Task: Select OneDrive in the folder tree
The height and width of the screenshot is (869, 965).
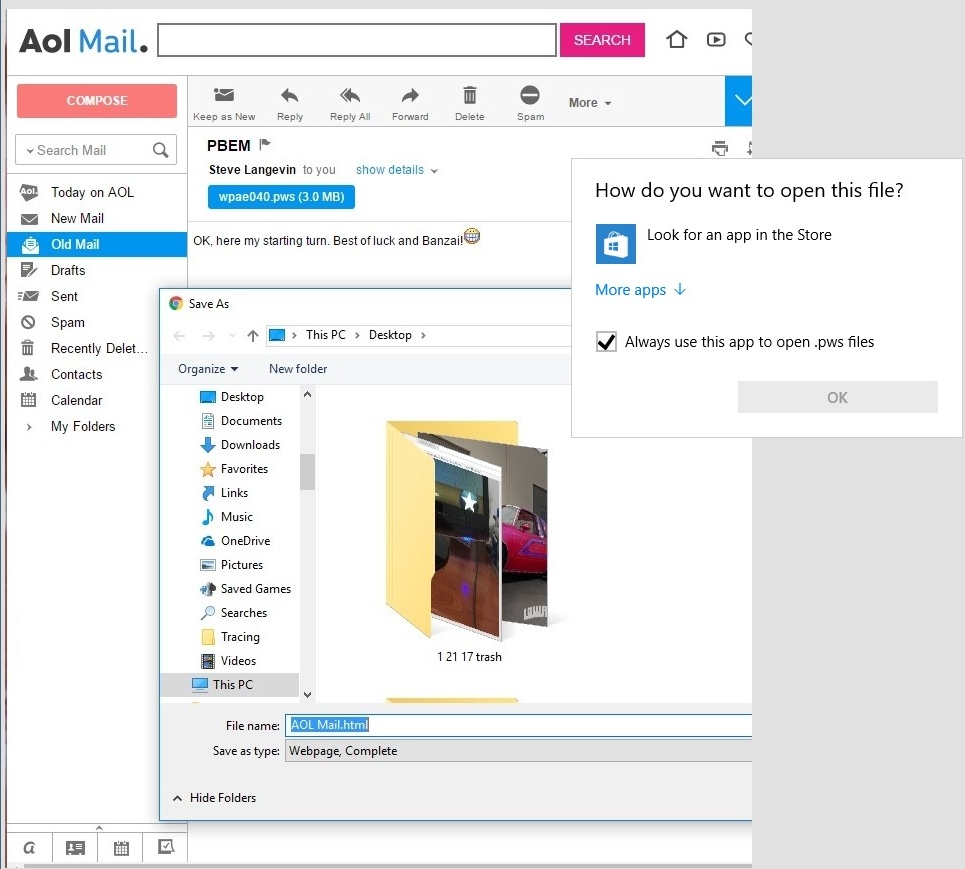Action: coord(245,541)
